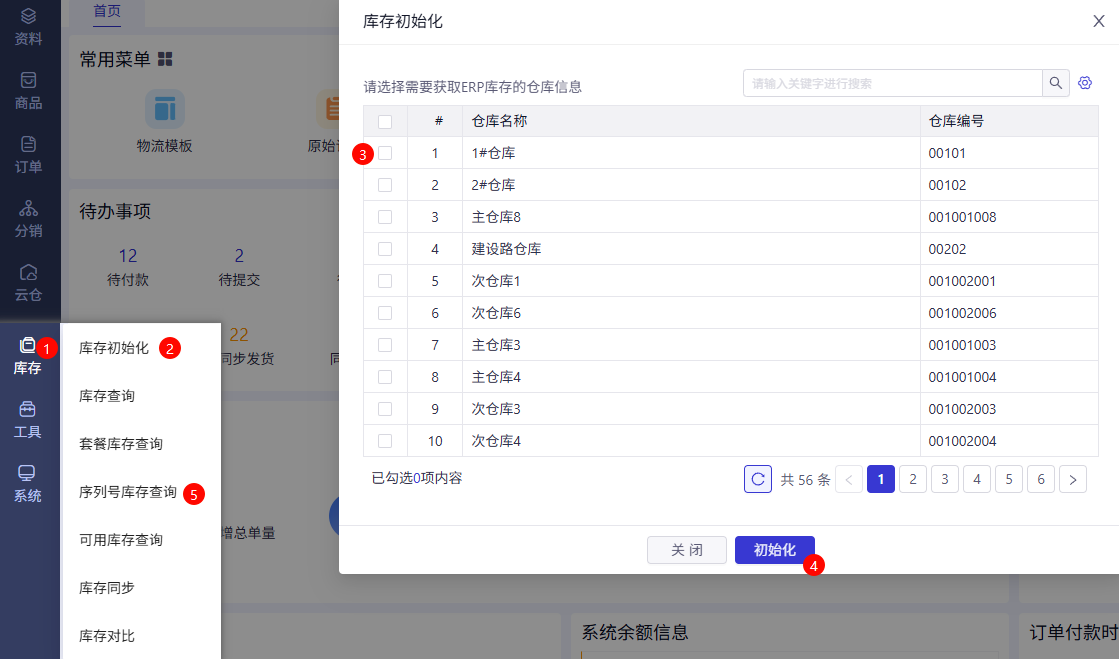This screenshot has height=659, width=1119.
Task: Check the box for 建设路仓库
Action: [385, 249]
